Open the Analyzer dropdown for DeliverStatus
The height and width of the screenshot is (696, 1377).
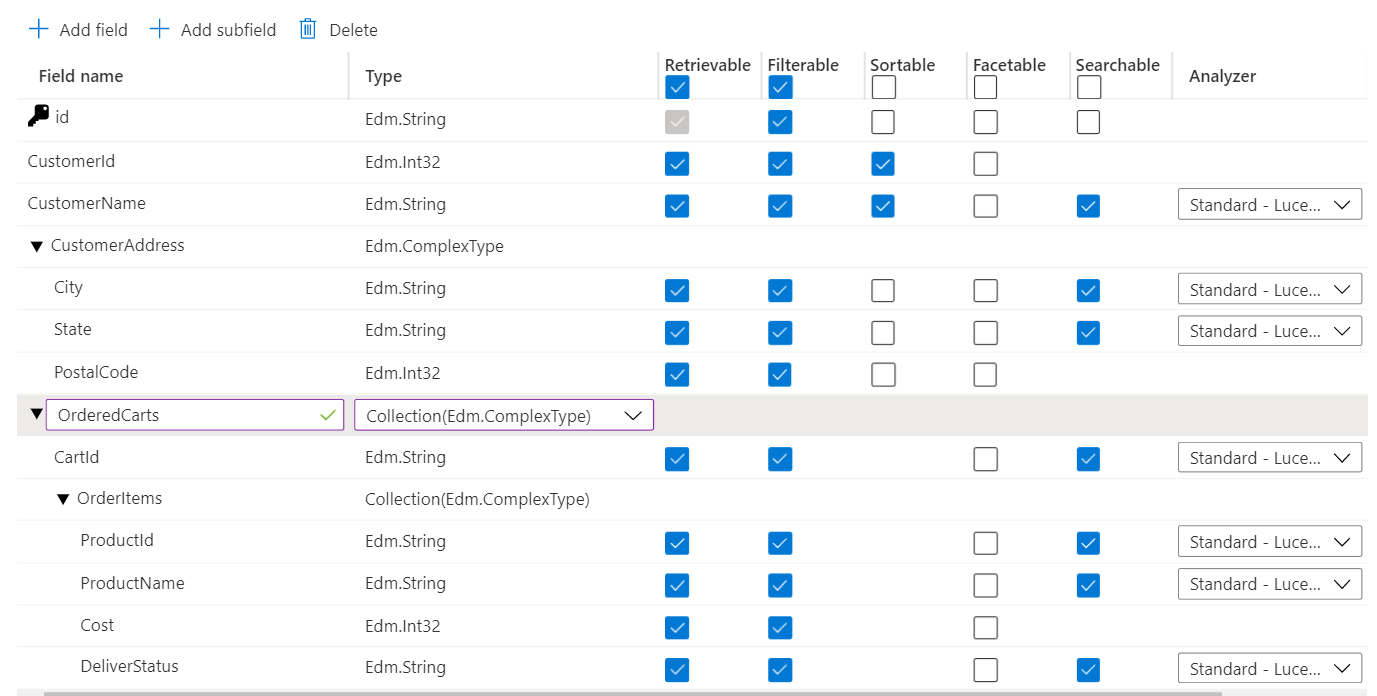(x=1269, y=667)
